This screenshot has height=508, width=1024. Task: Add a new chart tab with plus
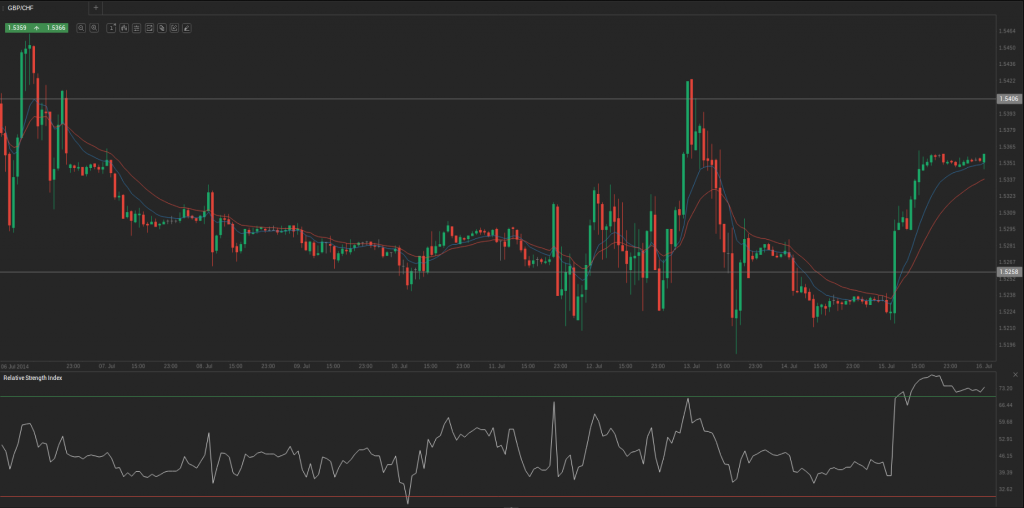tap(95, 7)
